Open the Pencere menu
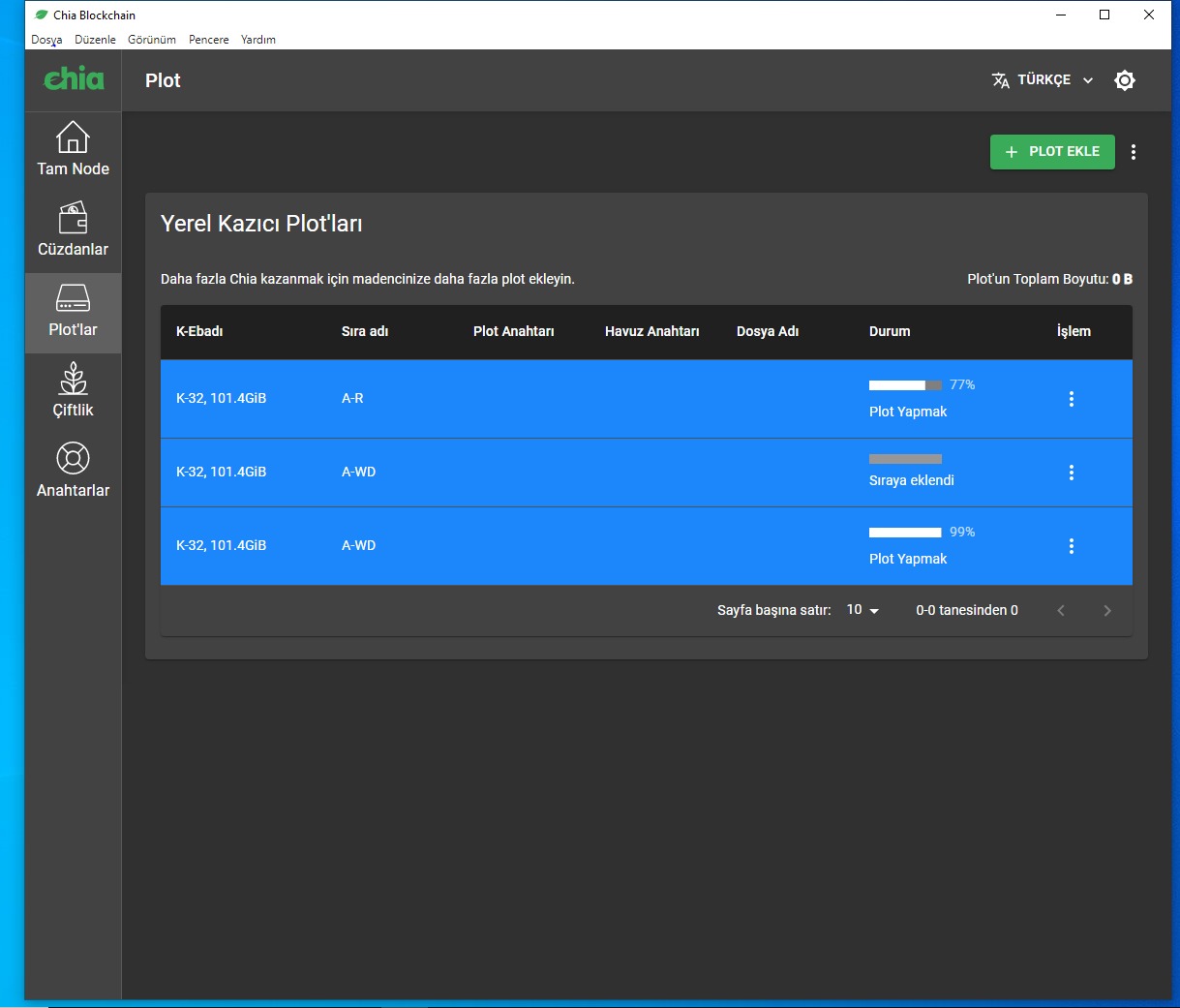Viewport: 1180px width, 1008px height. tap(209, 40)
